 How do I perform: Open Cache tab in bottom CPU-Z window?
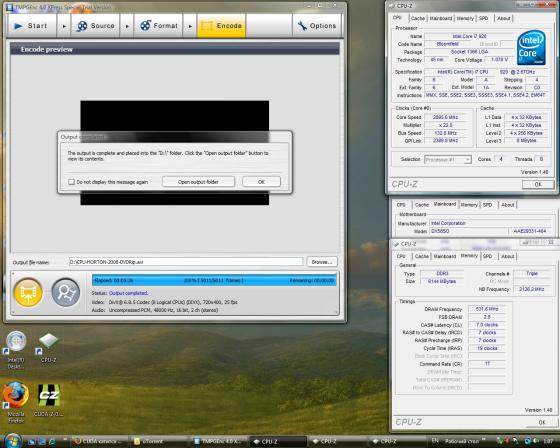[421, 256]
